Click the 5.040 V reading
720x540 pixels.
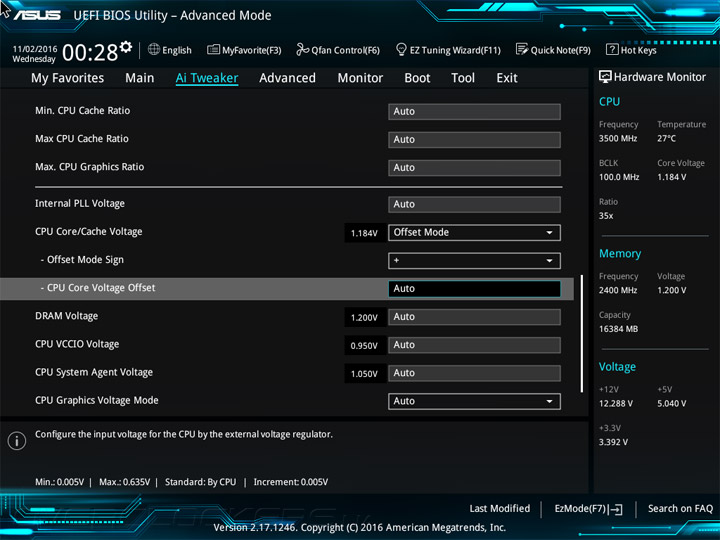tap(672, 403)
